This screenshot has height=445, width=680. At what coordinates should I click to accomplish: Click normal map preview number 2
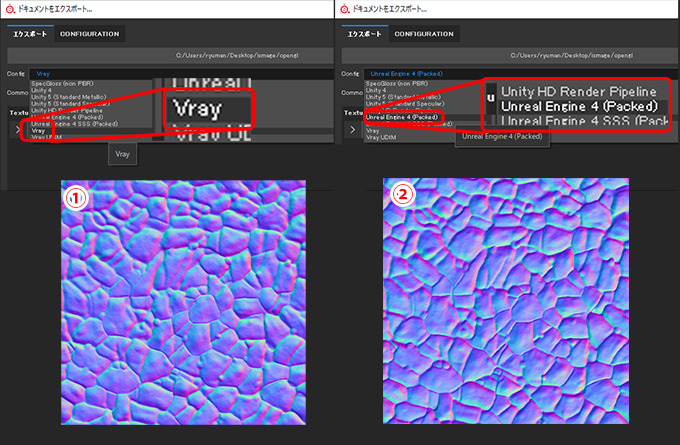[x=506, y=301]
